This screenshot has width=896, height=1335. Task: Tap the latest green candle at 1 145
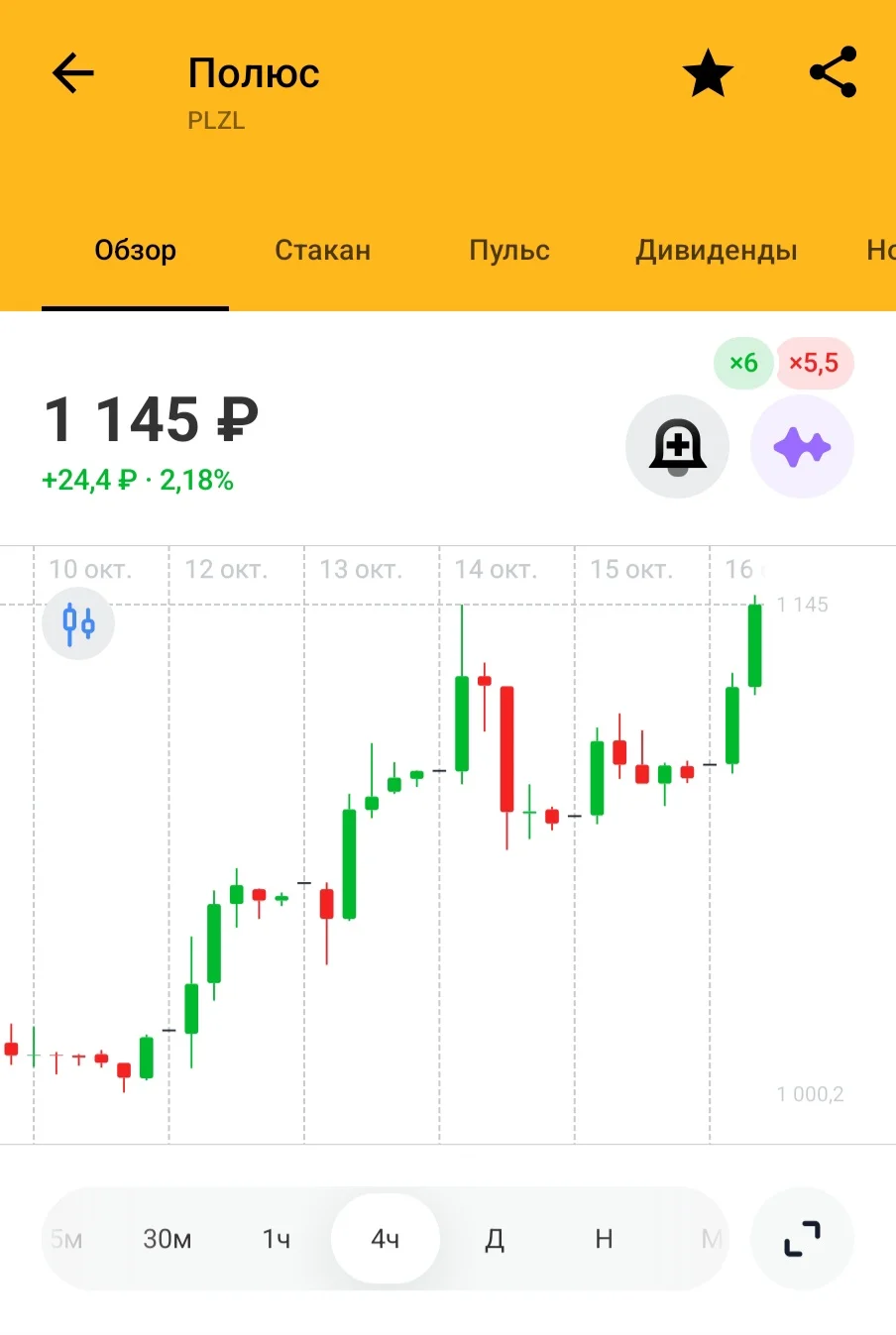pyautogui.click(x=754, y=645)
